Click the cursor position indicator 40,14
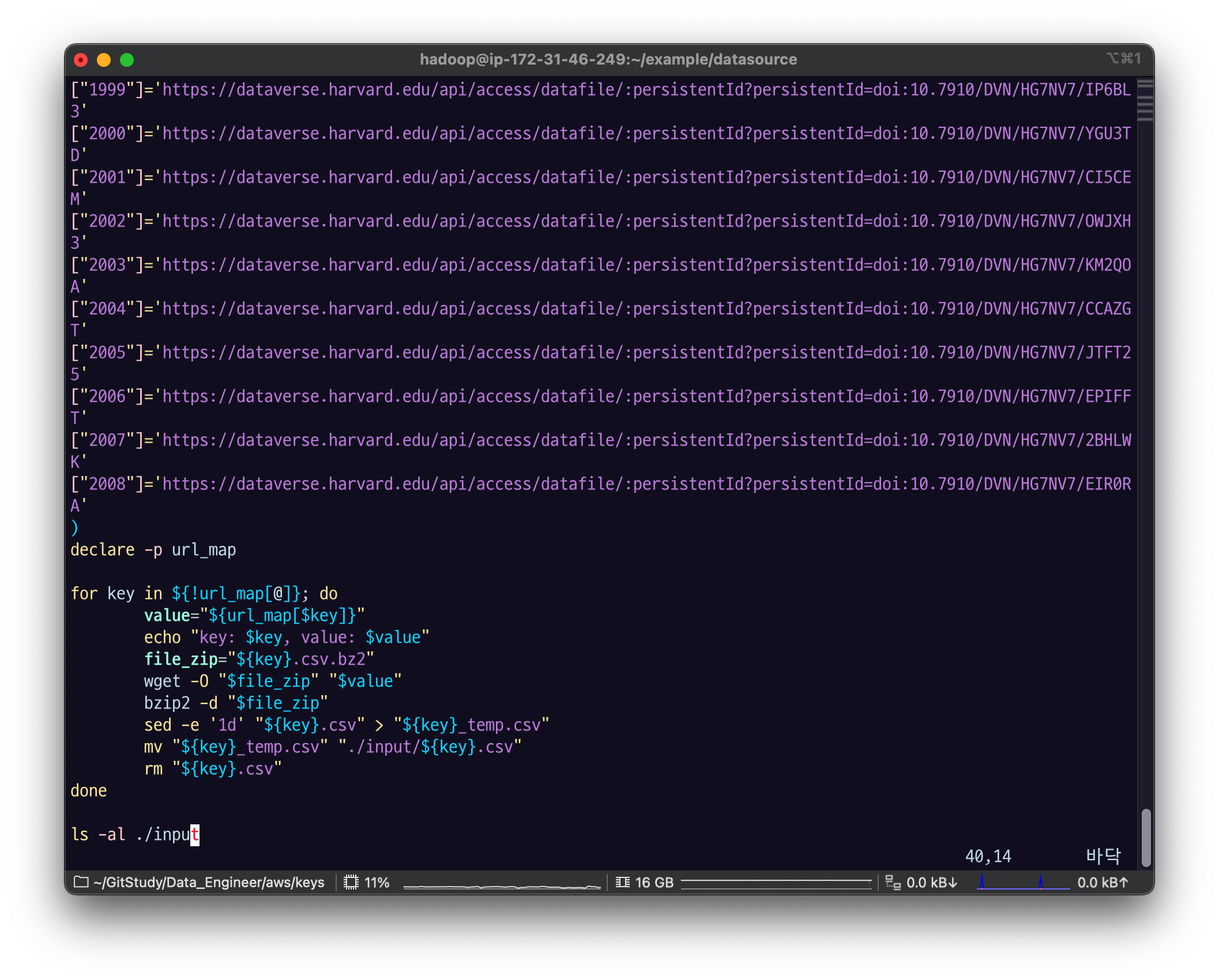 988,857
